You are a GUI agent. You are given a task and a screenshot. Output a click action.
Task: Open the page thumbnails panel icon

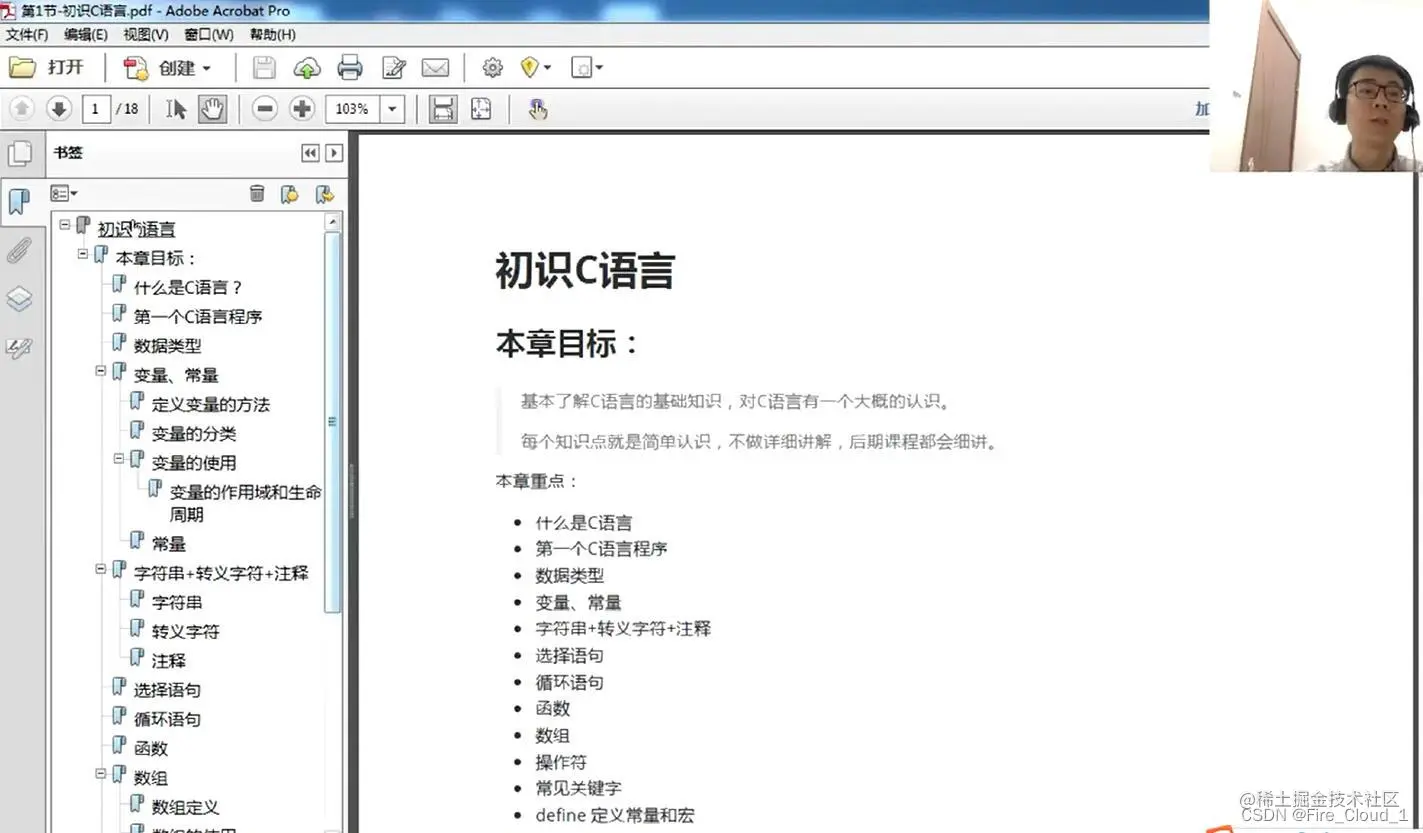22,152
